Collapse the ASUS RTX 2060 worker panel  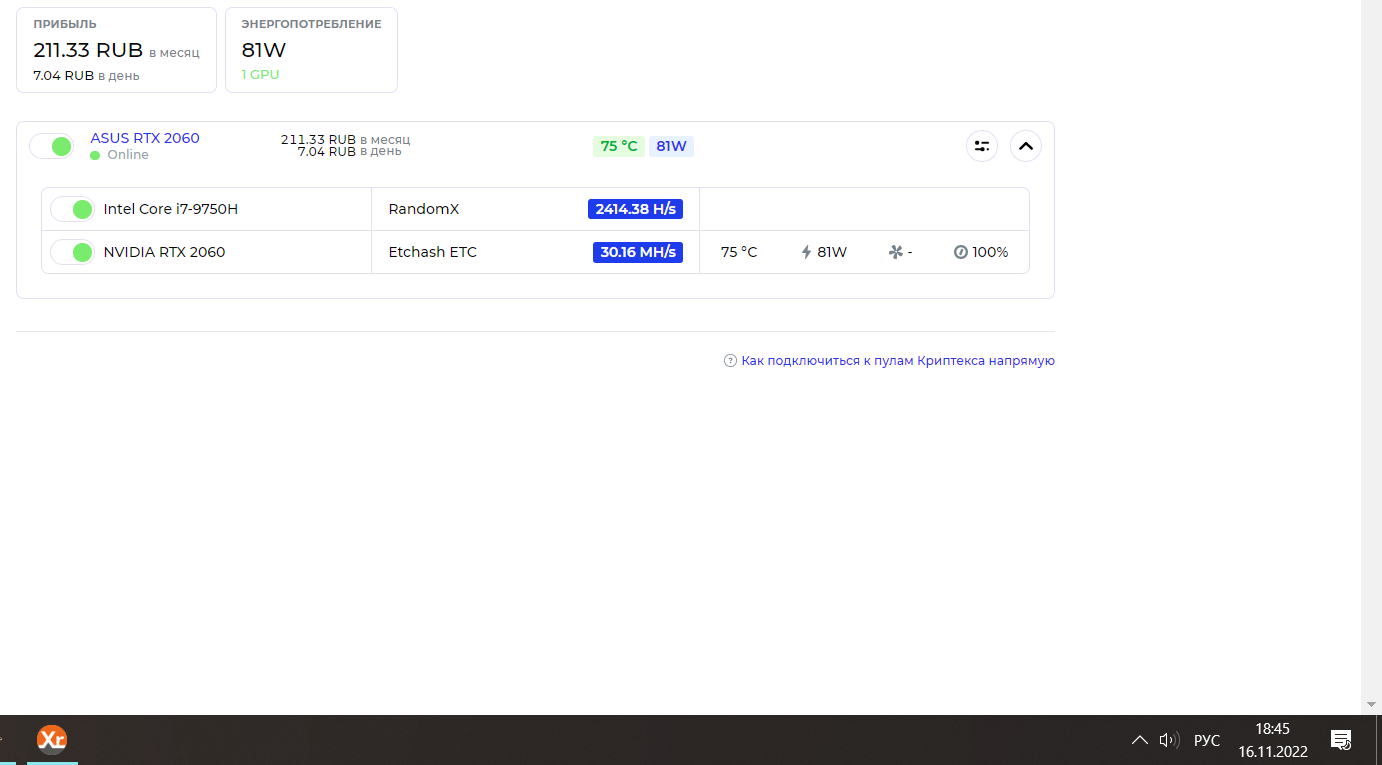[1025, 146]
